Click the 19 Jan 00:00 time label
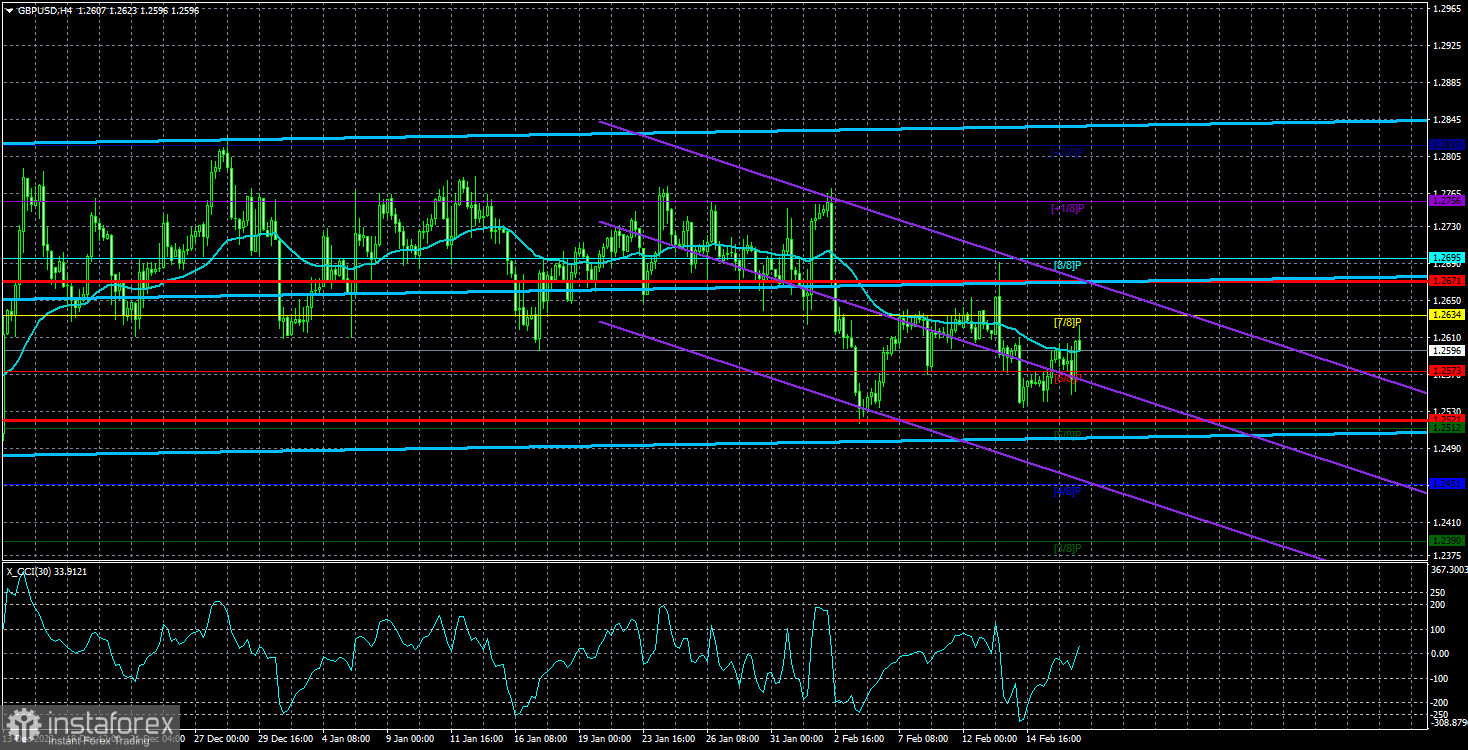 (x=605, y=739)
